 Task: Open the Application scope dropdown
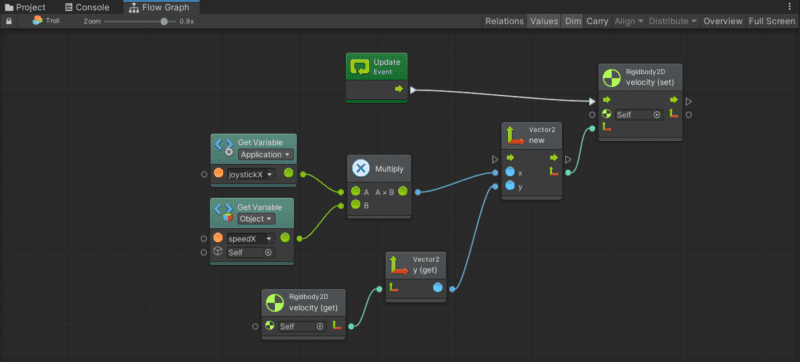pyautogui.click(x=266, y=154)
